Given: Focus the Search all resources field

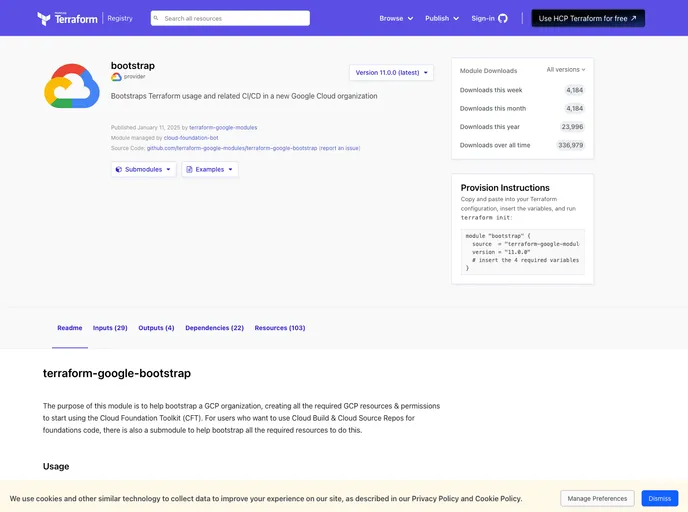Looking at the screenshot, I should [x=230, y=18].
